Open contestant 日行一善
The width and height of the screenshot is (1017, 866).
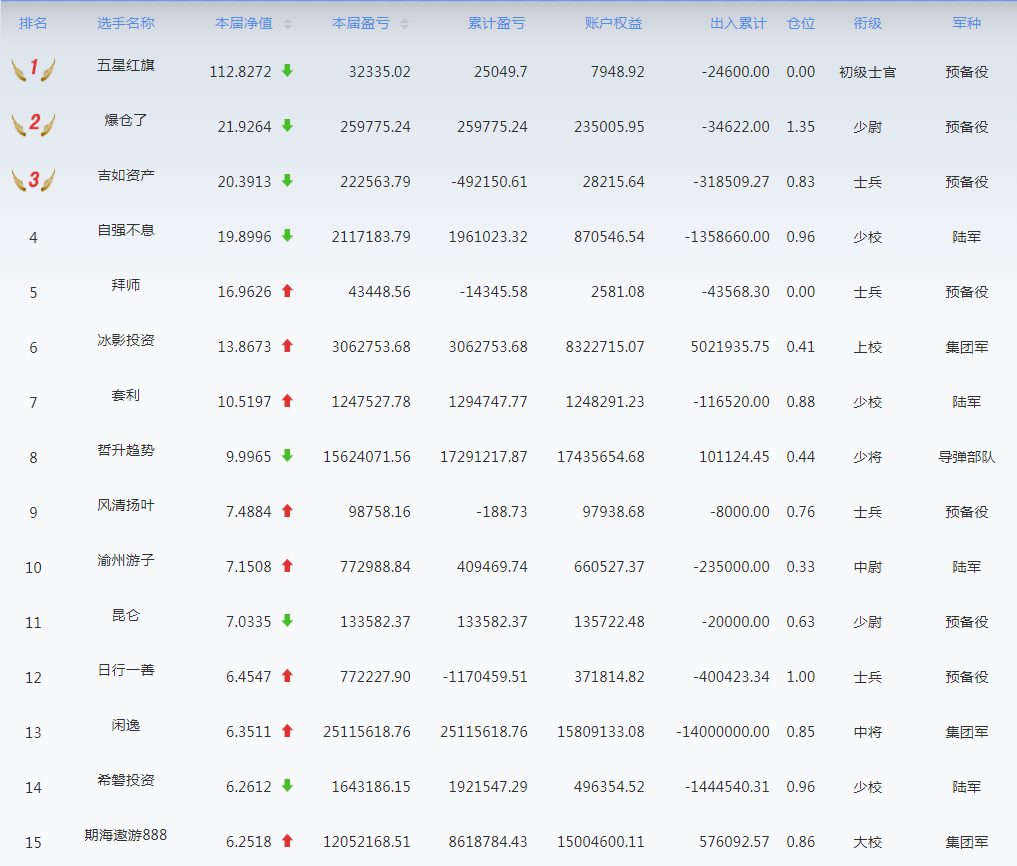[126, 670]
